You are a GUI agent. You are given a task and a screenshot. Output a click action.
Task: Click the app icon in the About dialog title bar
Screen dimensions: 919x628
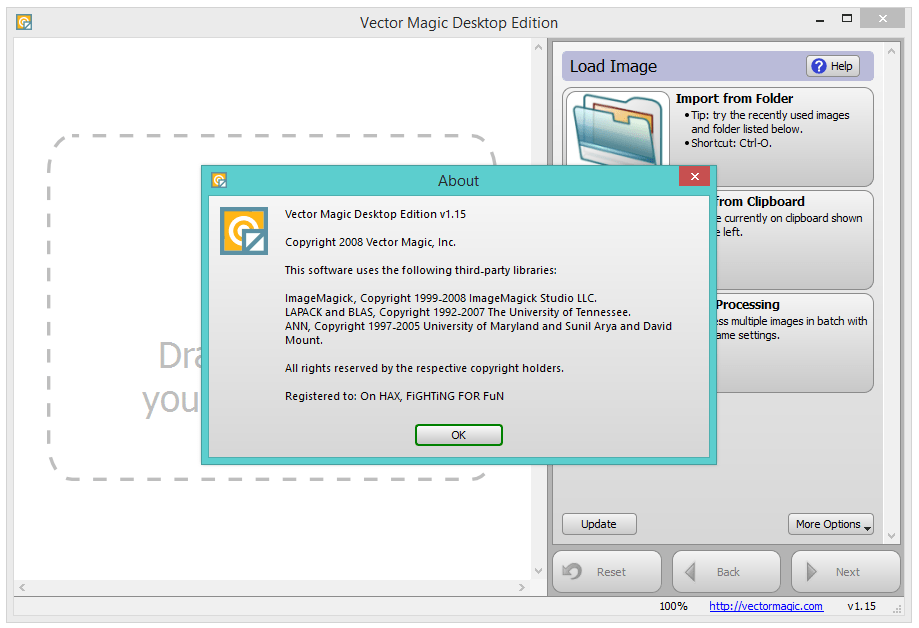click(x=218, y=180)
